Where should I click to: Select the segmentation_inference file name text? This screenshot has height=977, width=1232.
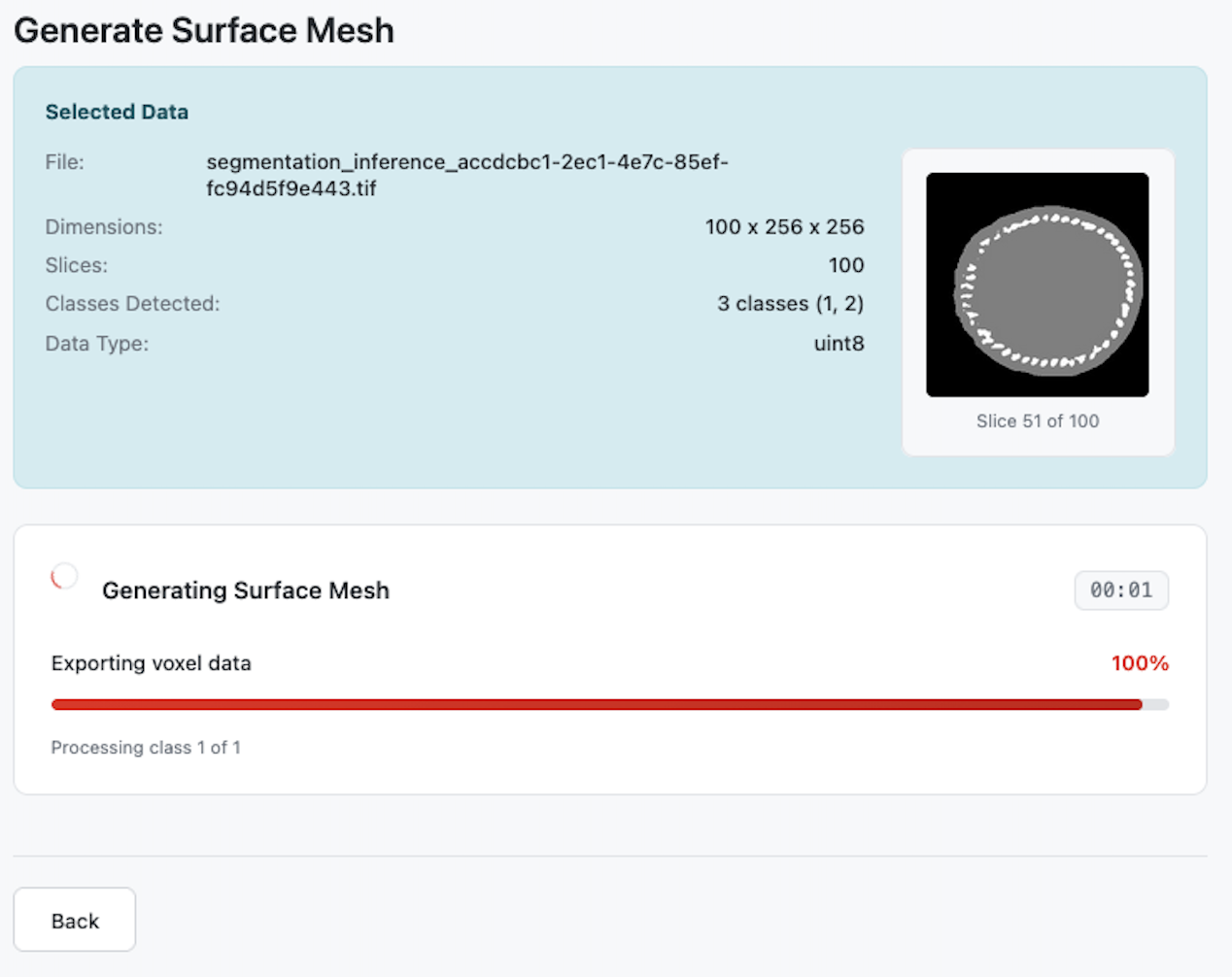click(x=467, y=175)
